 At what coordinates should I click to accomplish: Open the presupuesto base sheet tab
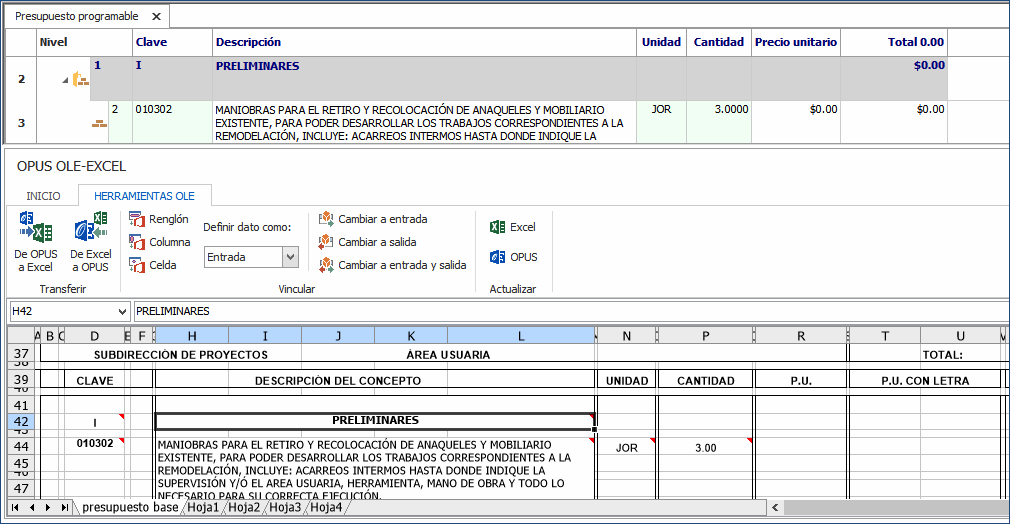click(x=130, y=507)
